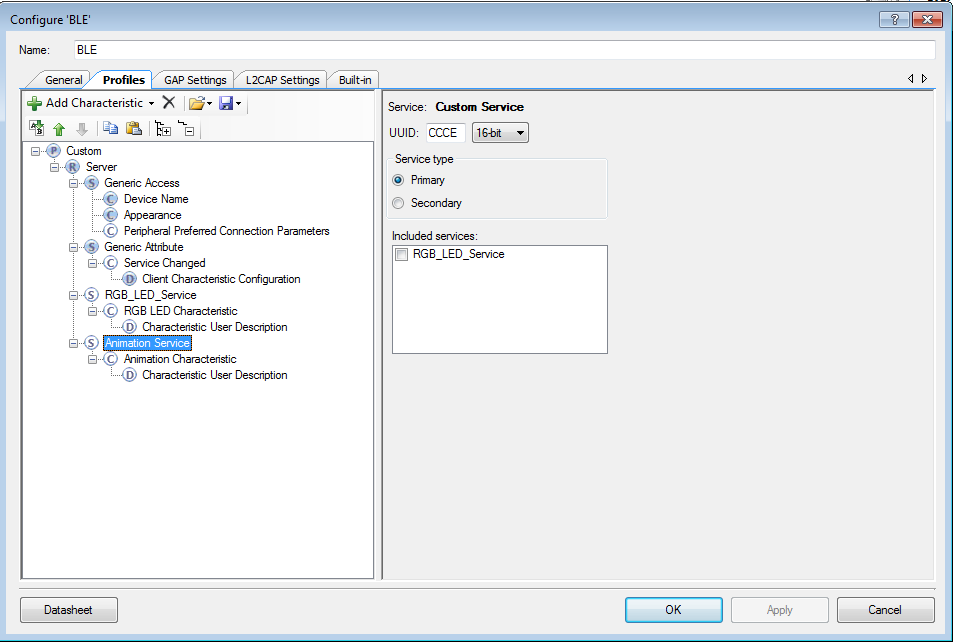Click the Apply button

coord(780,610)
